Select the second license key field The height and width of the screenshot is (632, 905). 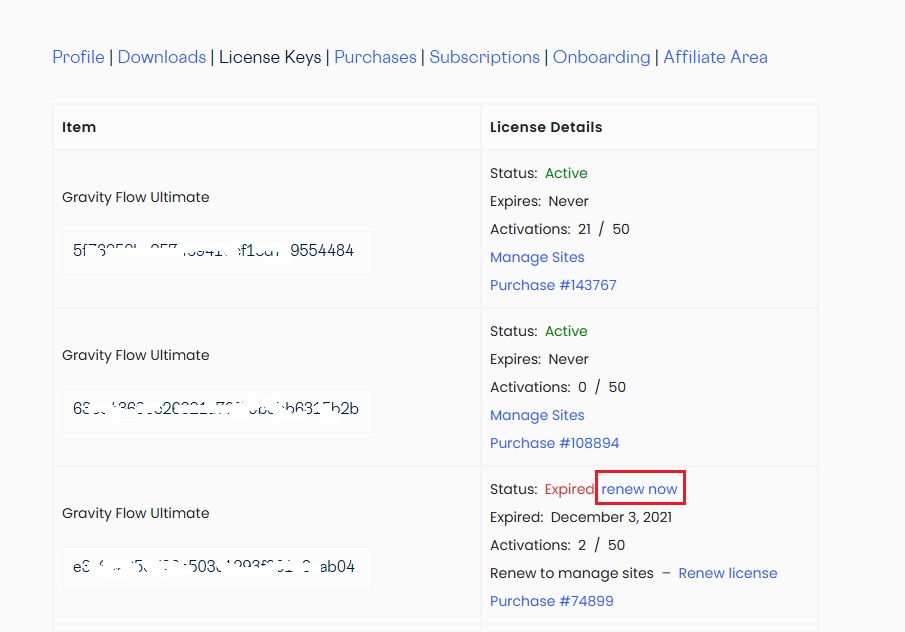click(216, 410)
